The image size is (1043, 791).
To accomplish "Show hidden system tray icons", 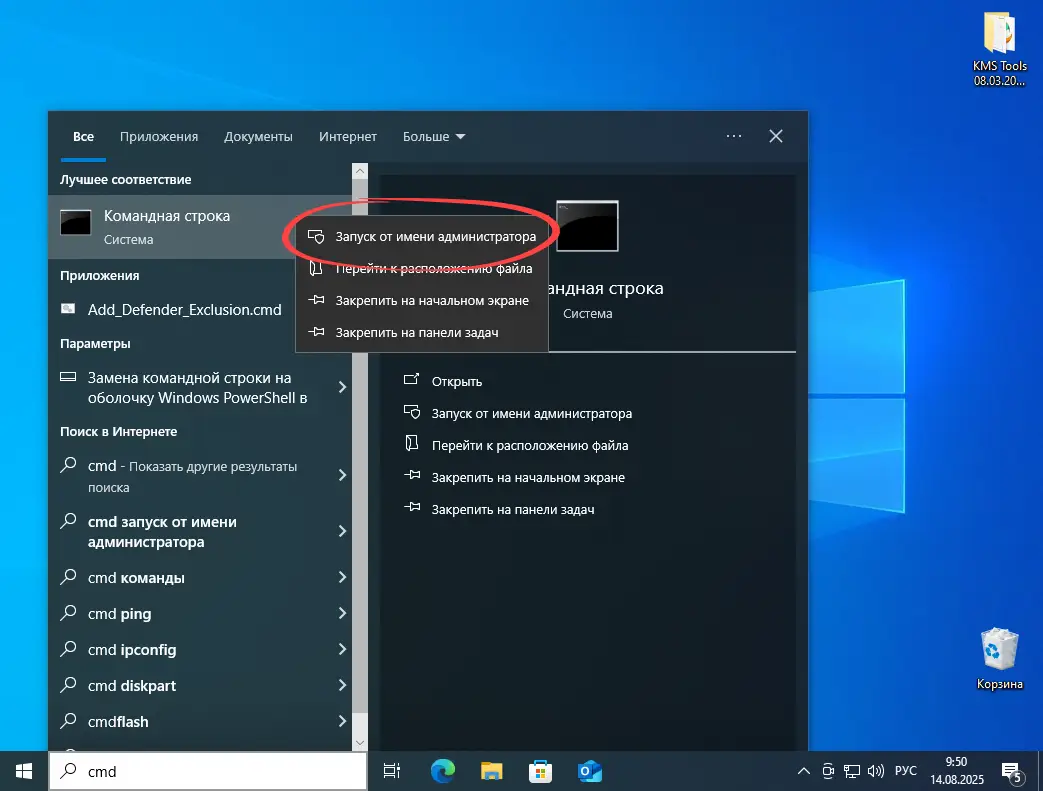I will (803, 771).
